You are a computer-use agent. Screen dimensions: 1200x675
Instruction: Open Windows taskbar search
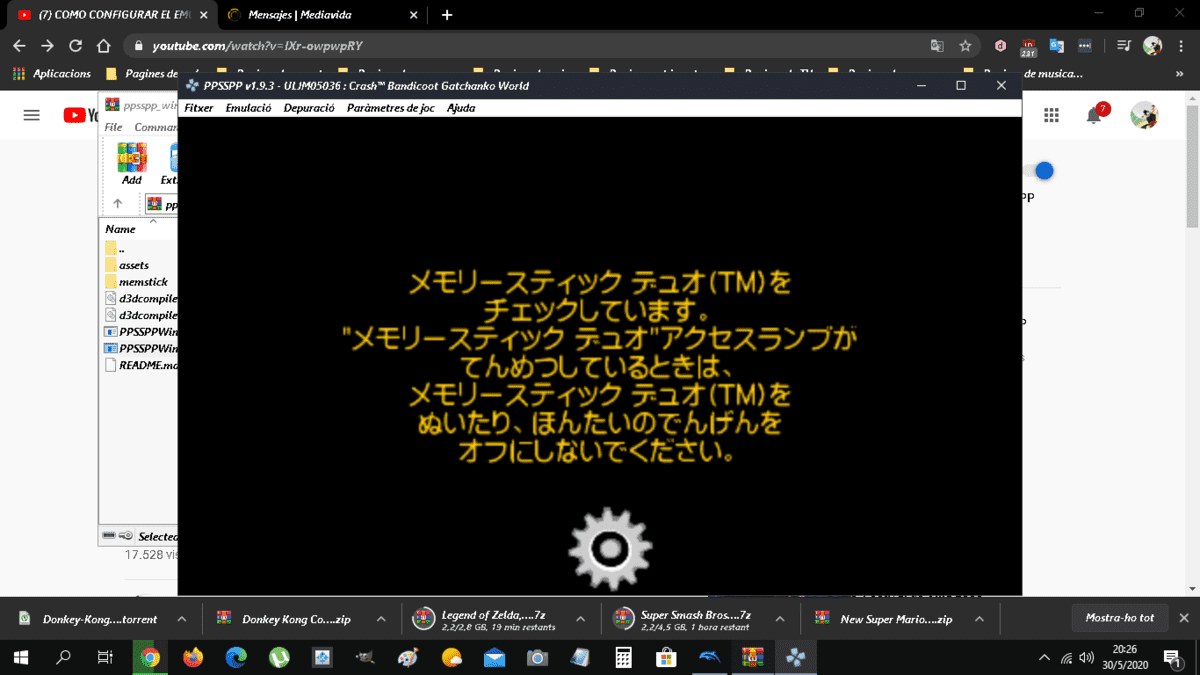point(64,657)
